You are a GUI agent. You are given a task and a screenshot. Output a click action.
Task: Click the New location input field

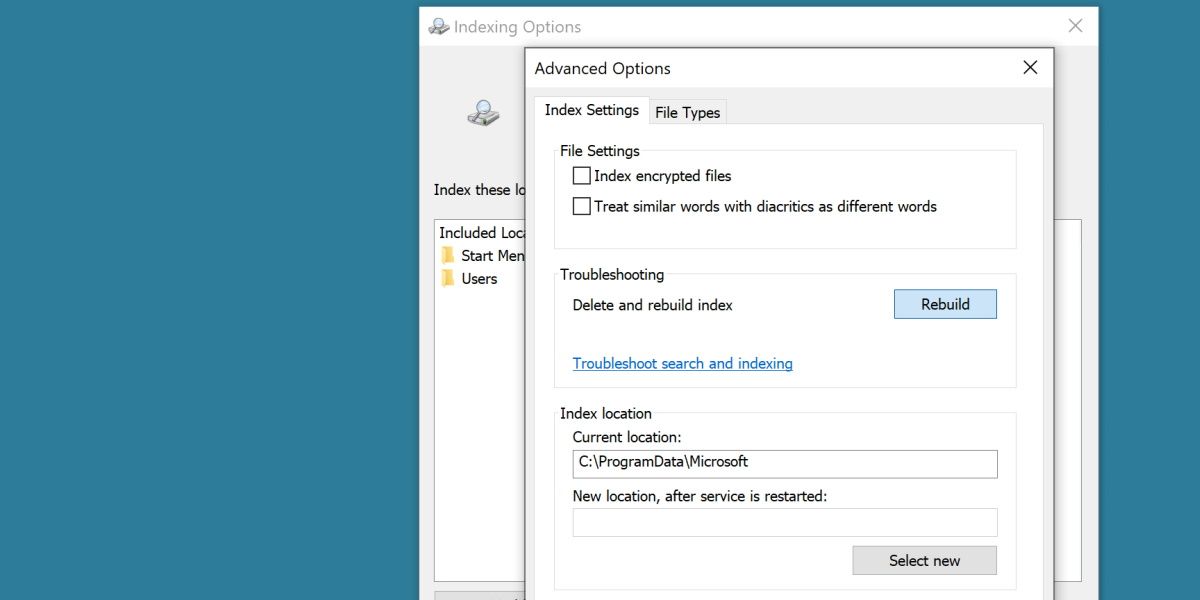point(784,522)
